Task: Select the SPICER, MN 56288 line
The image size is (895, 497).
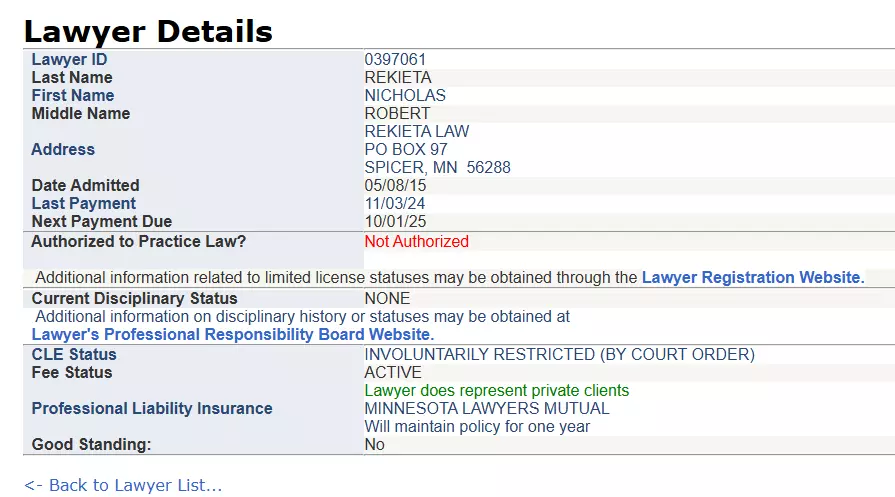Action: (x=437, y=168)
